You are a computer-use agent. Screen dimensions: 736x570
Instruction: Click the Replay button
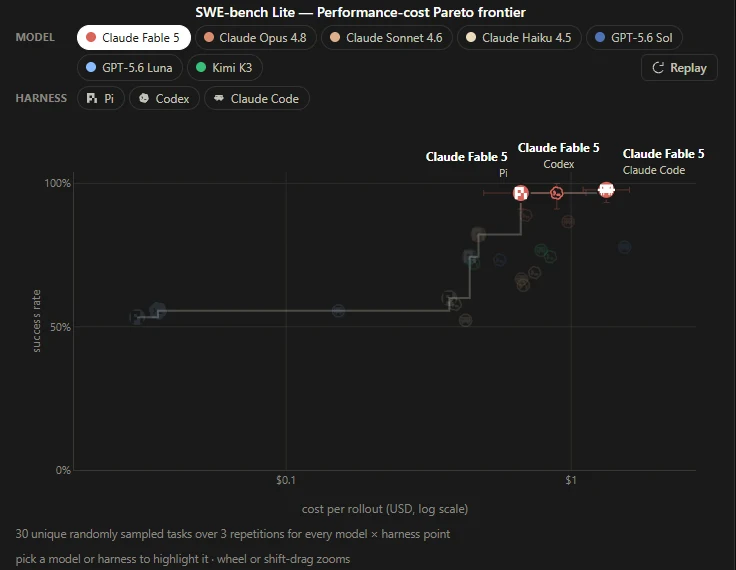679,68
